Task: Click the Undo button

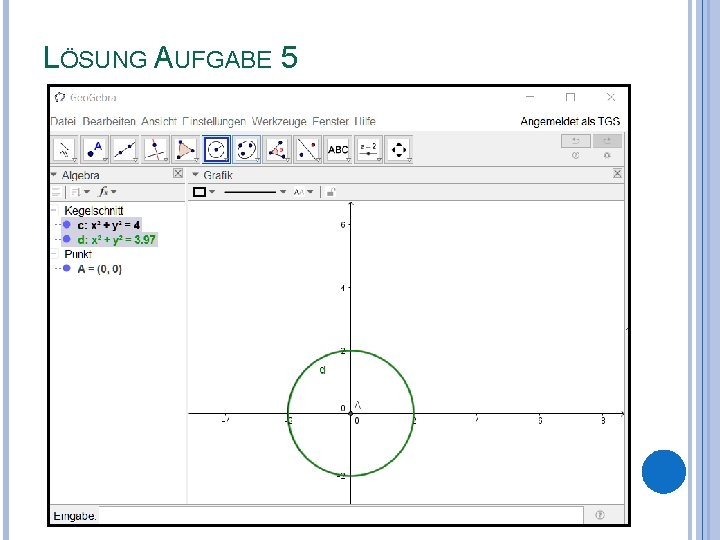Action: pyautogui.click(x=575, y=141)
